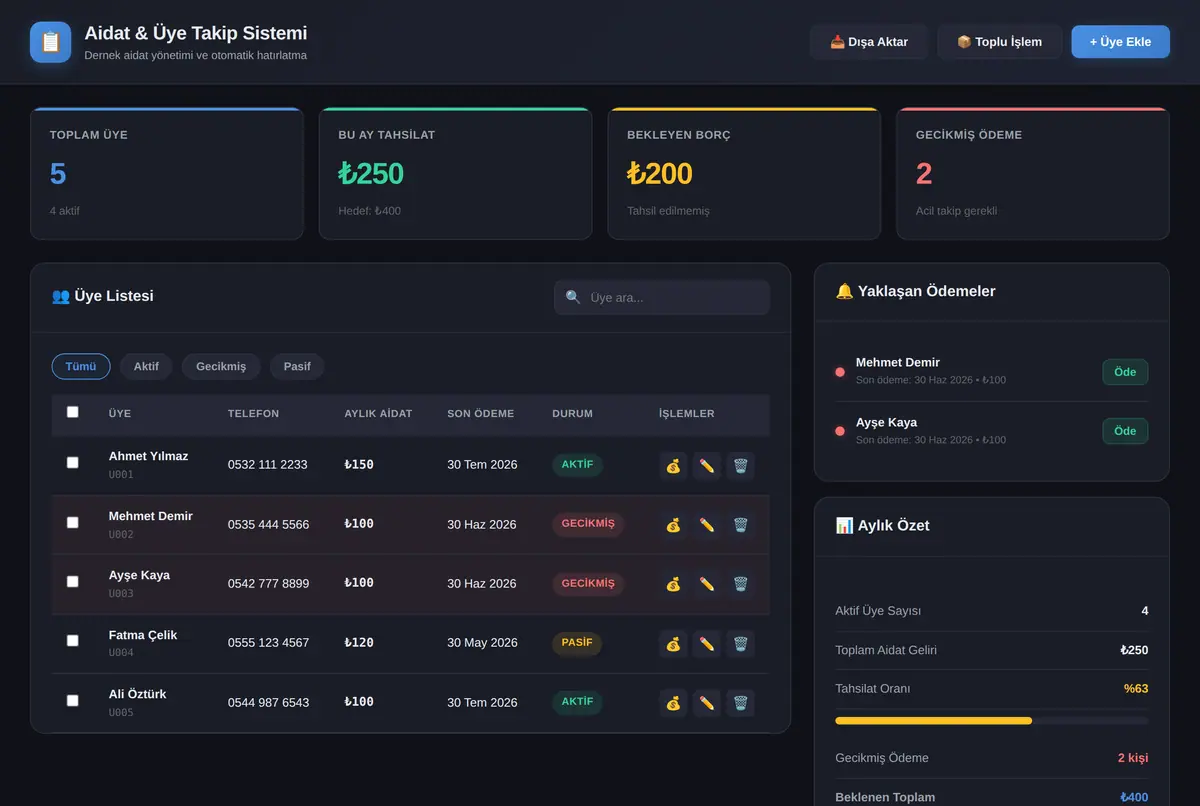This screenshot has height=806, width=1200.
Task: Select the Bu Ay Tahsilat card
Action: tap(455, 174)
